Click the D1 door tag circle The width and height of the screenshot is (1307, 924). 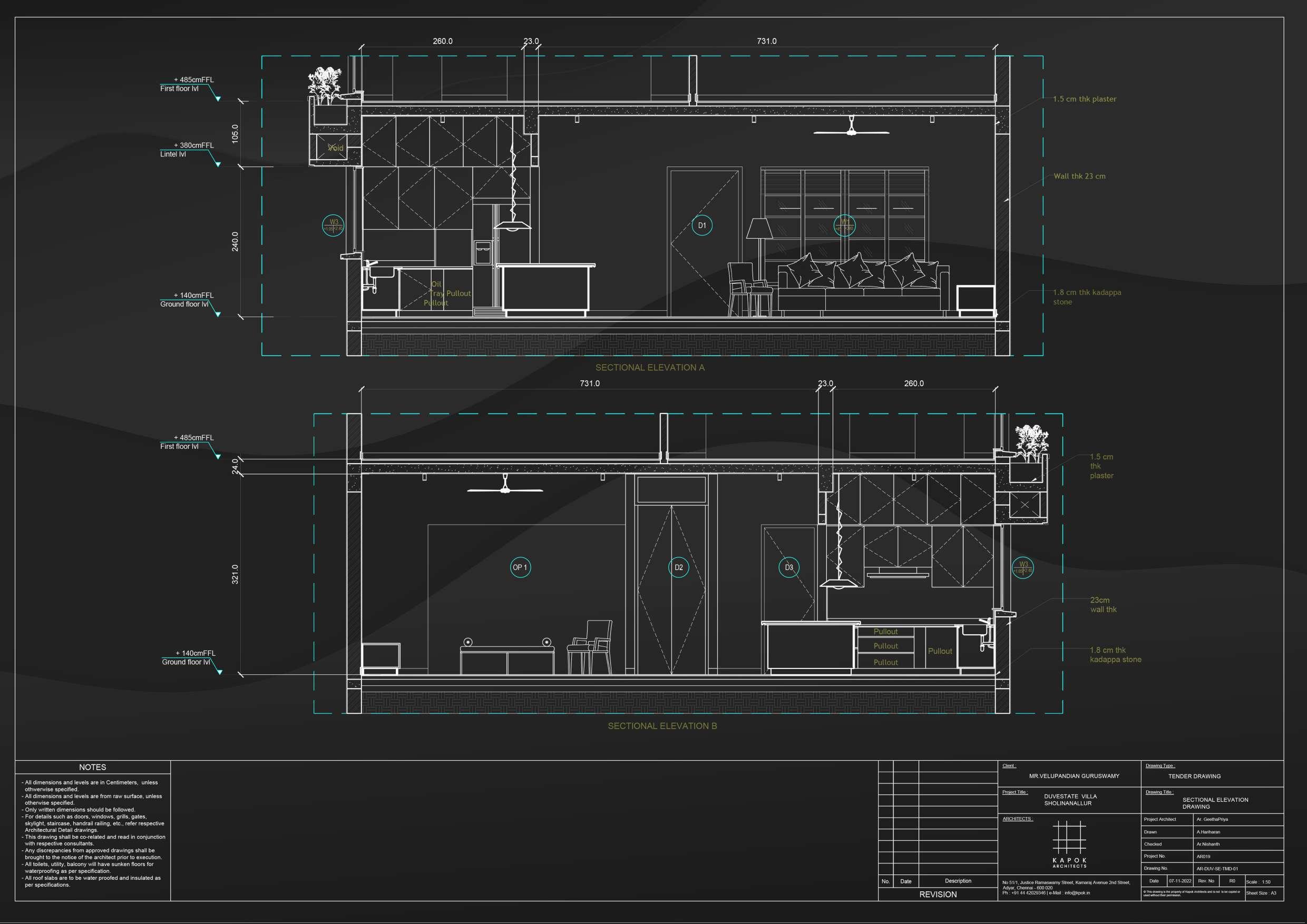click(x=702, y=225)
